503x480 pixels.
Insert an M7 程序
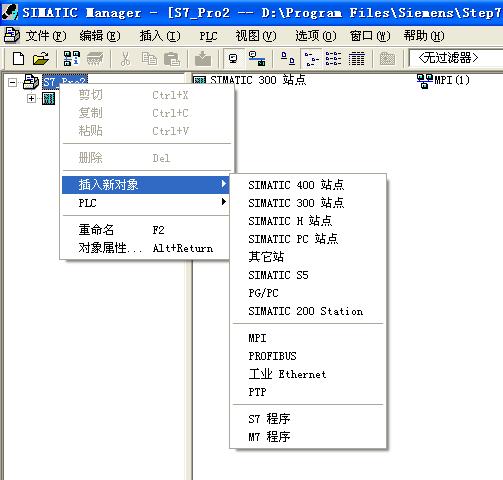308,437
